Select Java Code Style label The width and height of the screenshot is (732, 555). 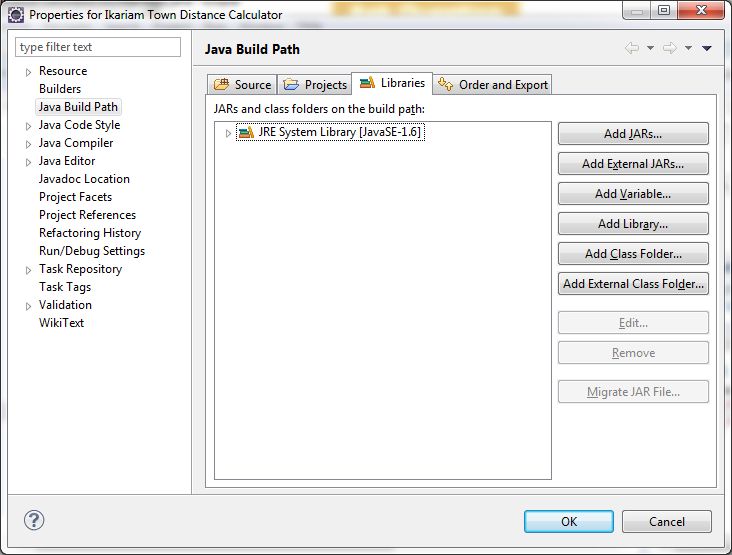(x=79, y=125)
